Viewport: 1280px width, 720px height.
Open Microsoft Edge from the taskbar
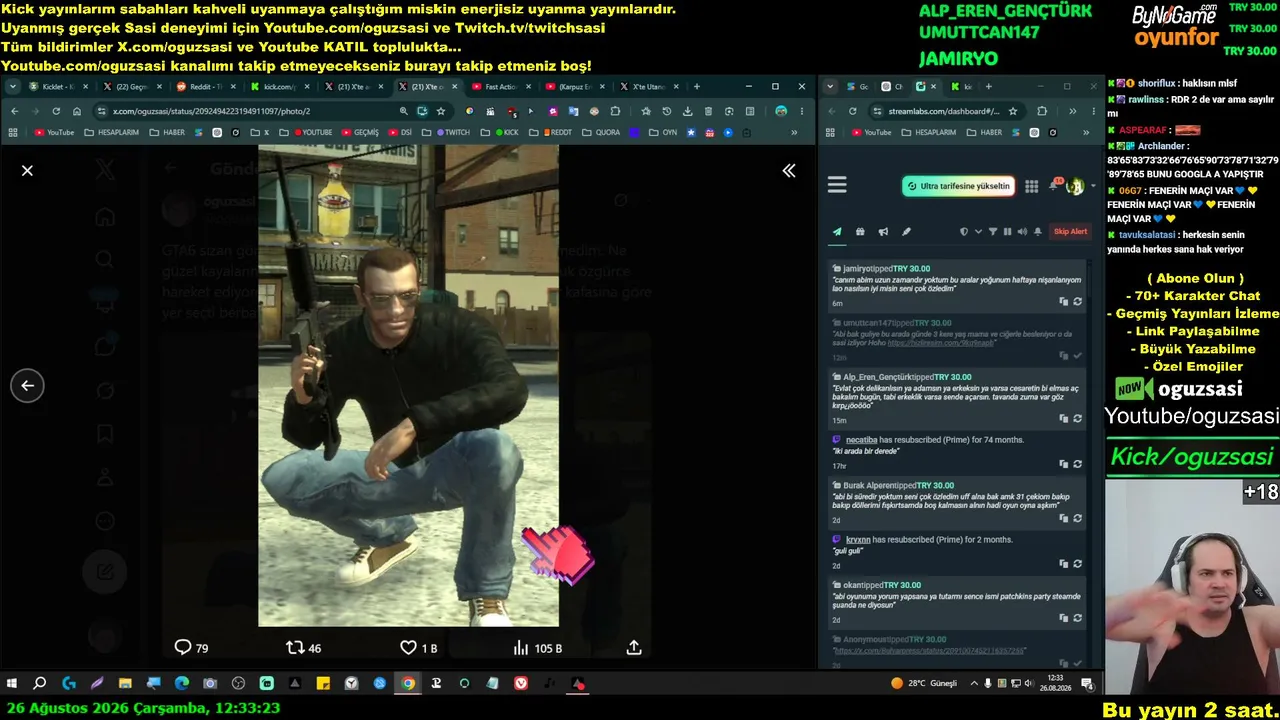click(181, 684)
